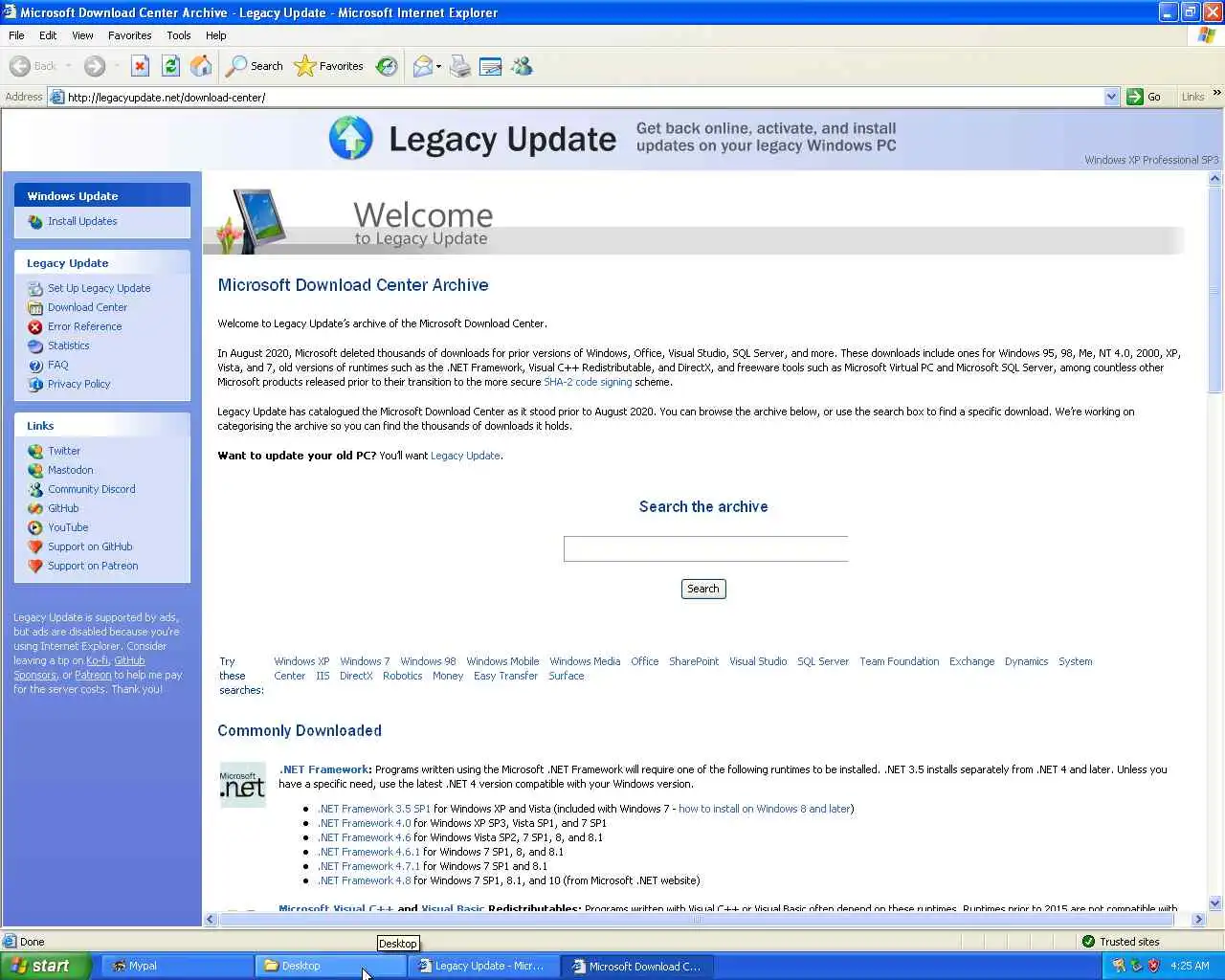Click the Community Discord icon
Image resolution: width=1225 pixels, height=980 pixels.
[x=35, y=489]
